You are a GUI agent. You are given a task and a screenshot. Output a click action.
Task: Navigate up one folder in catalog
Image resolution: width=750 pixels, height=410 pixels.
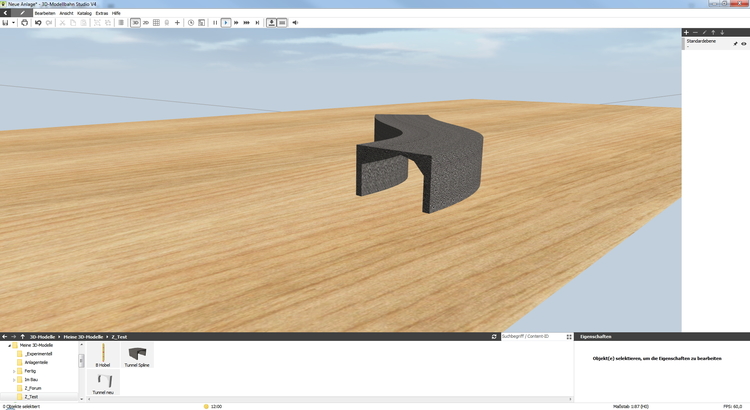point(22,337)
